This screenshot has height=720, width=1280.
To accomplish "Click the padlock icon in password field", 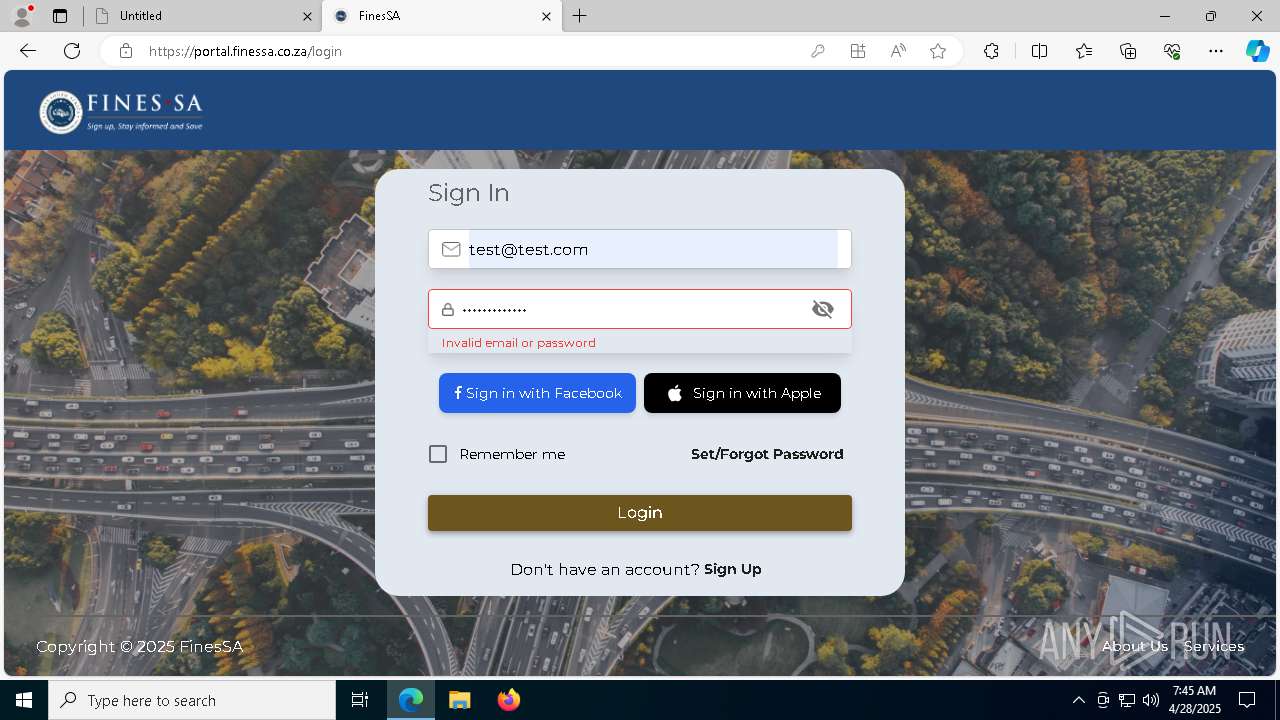I will (x=448, y=310).
